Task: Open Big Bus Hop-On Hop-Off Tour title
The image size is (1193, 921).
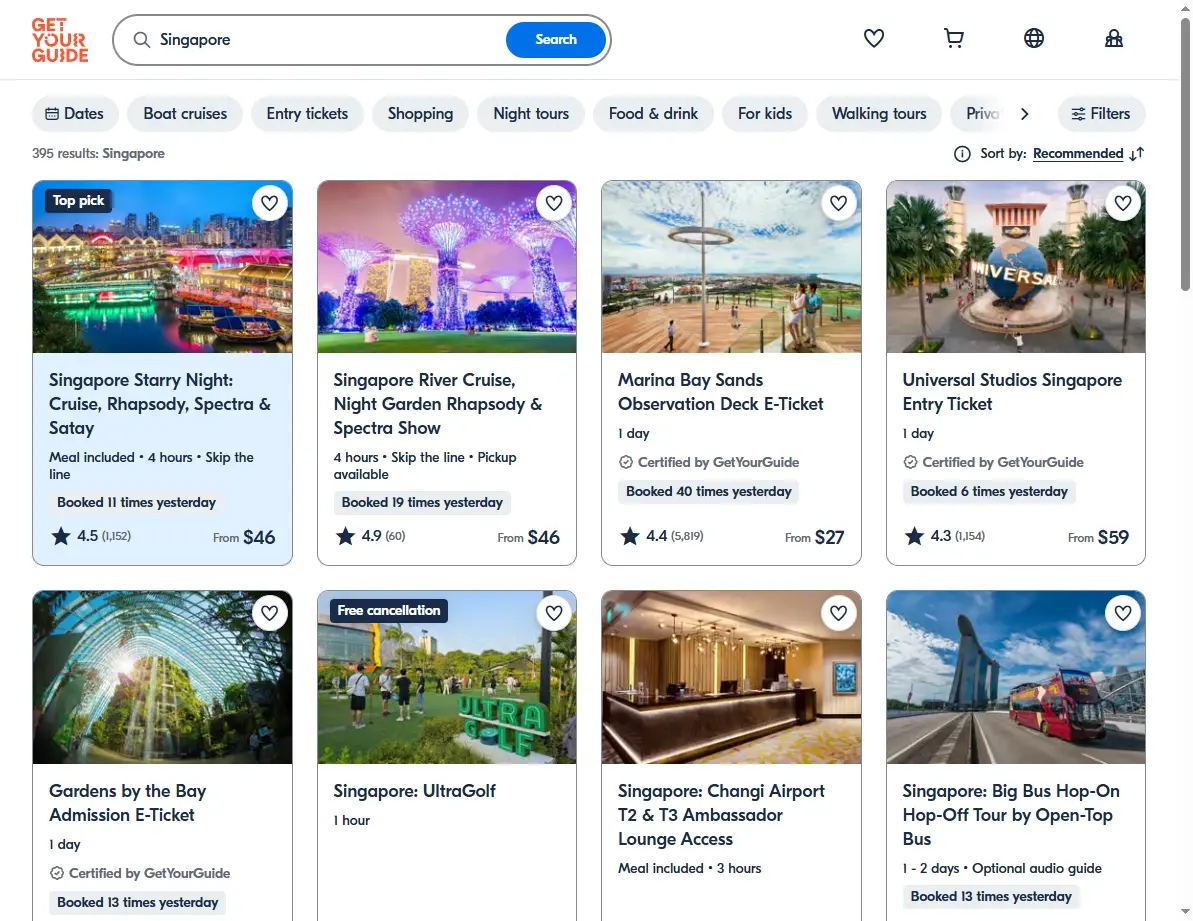Action: [x=1011, y=815]
